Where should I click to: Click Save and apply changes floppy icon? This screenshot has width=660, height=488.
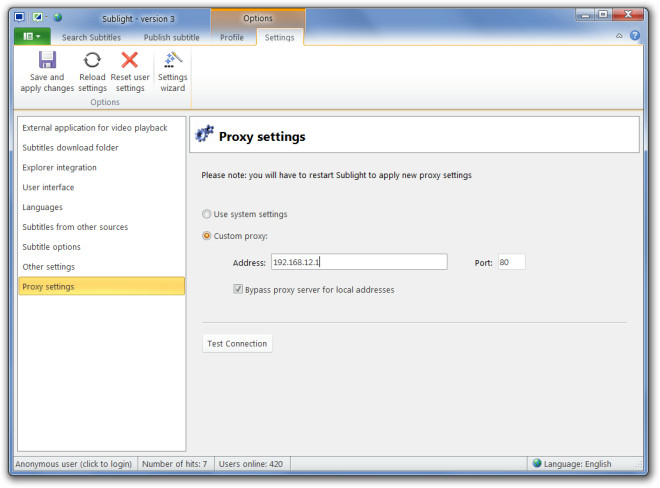[47, 60]
